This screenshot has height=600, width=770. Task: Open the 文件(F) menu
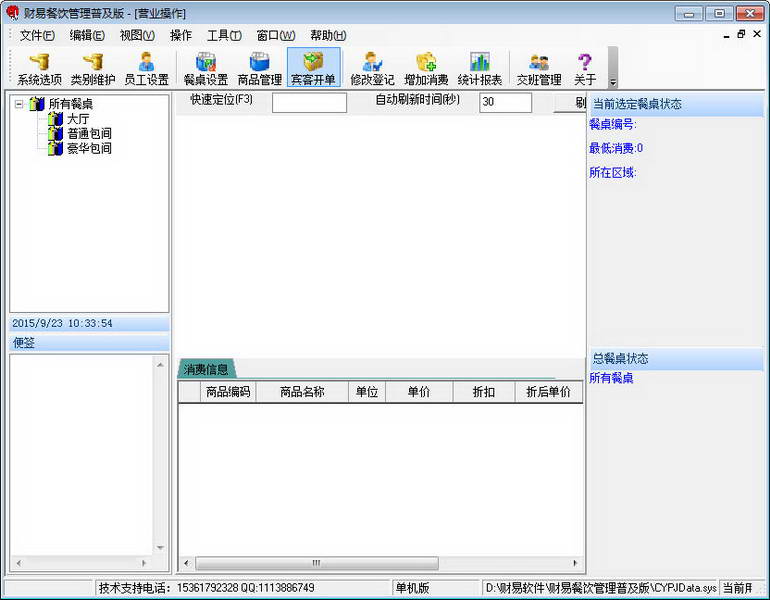point(37,35)
